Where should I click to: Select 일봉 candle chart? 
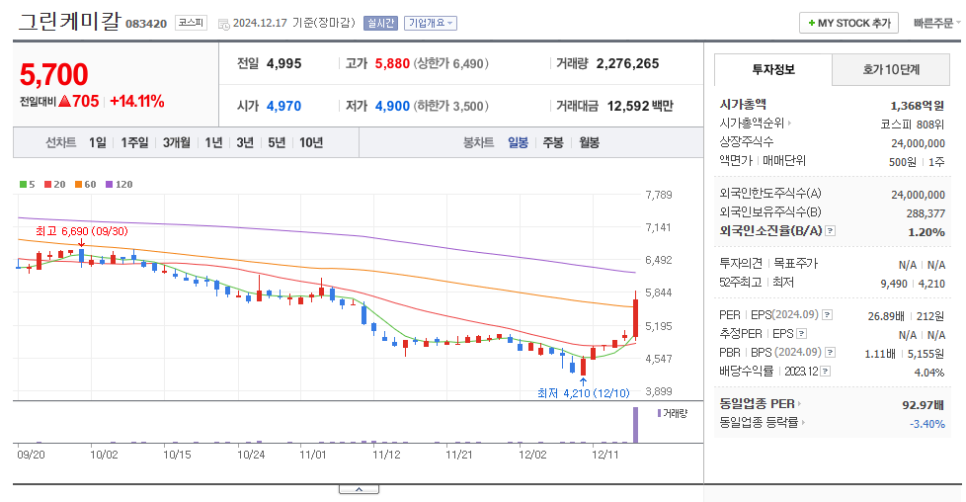click(518, 143)
